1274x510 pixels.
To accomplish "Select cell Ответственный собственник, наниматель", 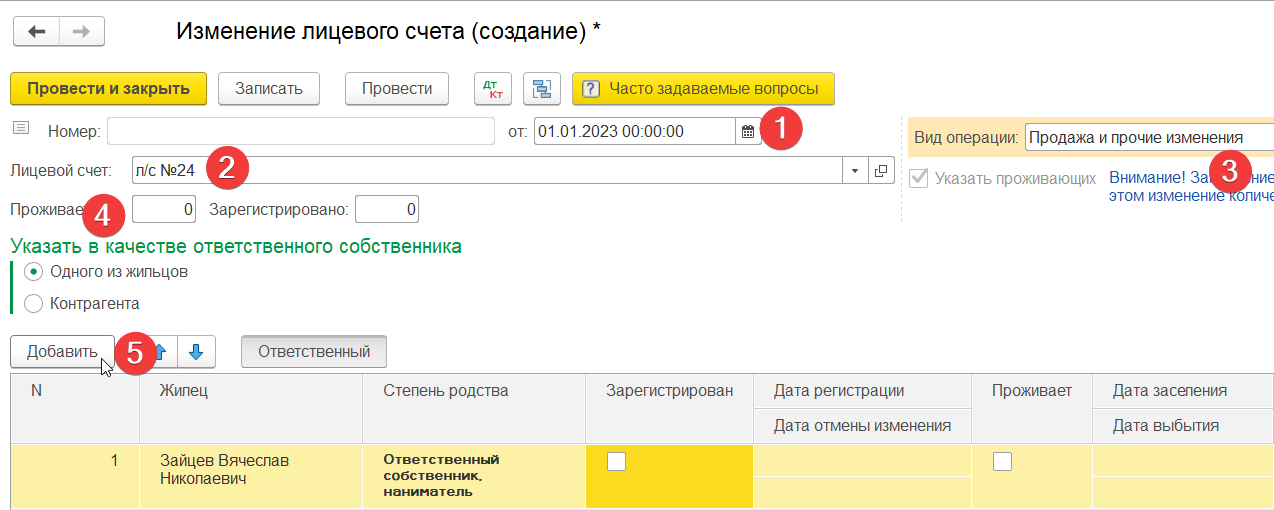I will (473, 475).
